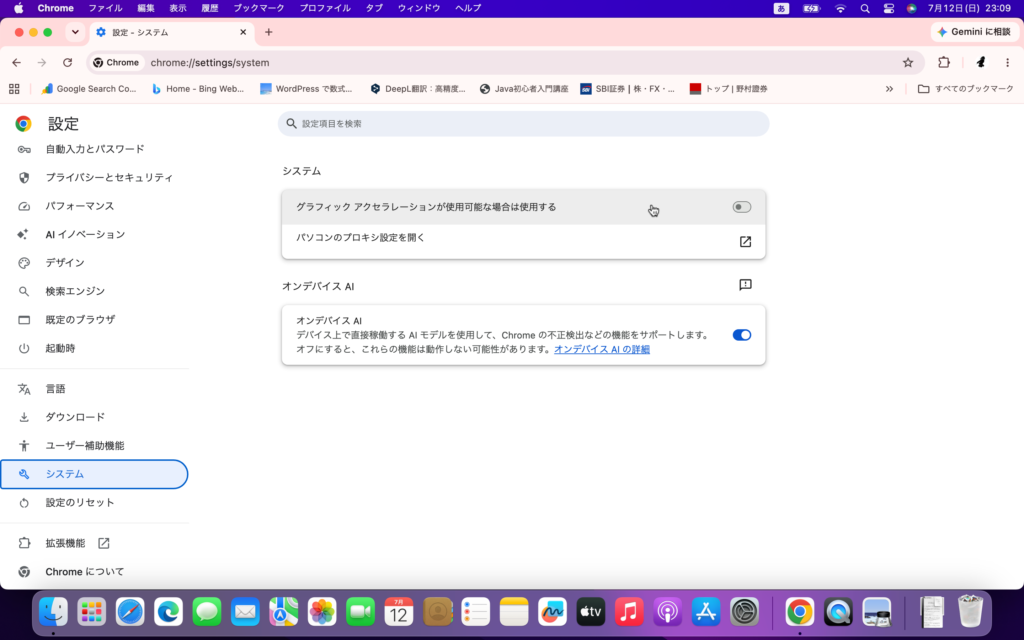Image resolution: width=1024 pixels, height=640 pixels.
Task: Open a new tab with plus button
Action: pyautogui.click(x=268, y=32)
